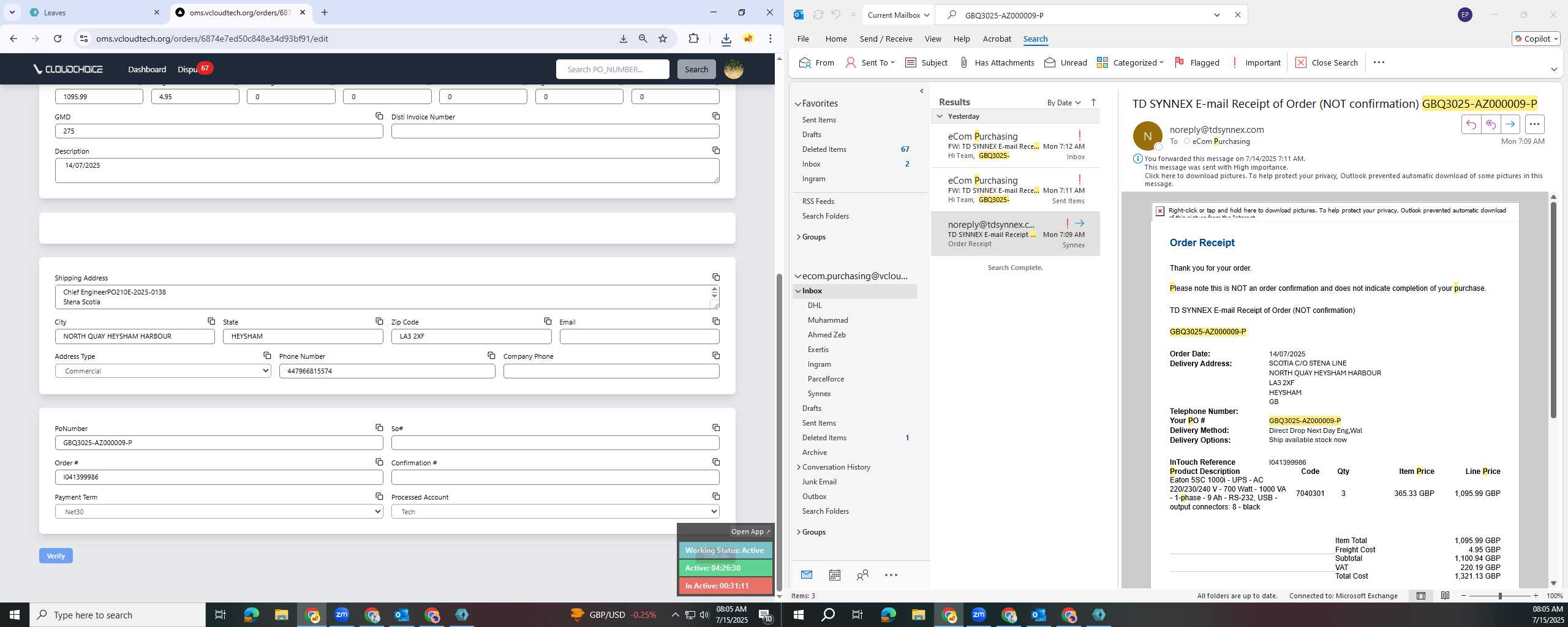Toggle Has Attachments search filter
Image resolution: width=1568 pixels, height=627 pixels.
coord(997,62)
